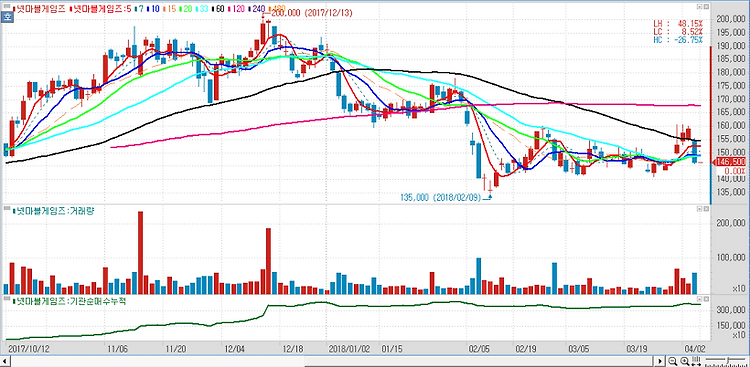Click the 2017/10/12 date label
The width and height of the screenshot is (750, 367).
28,348
